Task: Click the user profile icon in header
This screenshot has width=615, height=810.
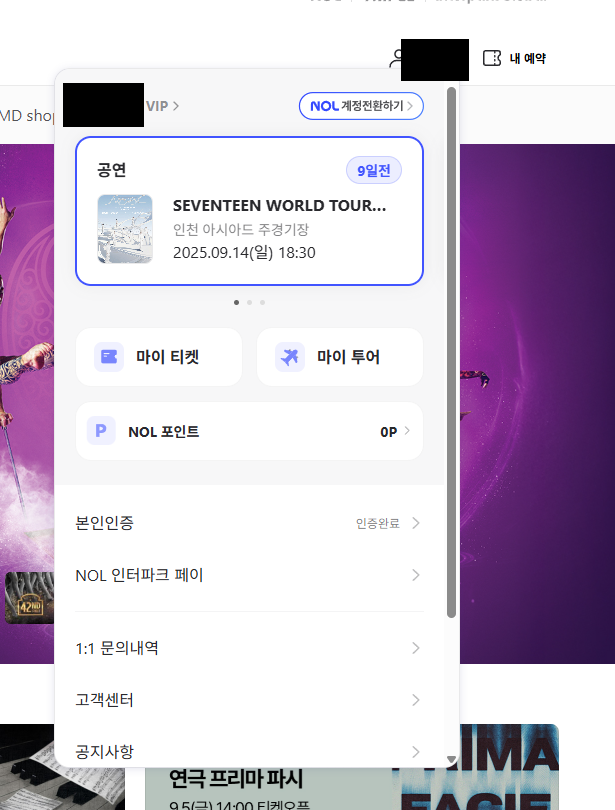Action: click(x=395, y=58)
